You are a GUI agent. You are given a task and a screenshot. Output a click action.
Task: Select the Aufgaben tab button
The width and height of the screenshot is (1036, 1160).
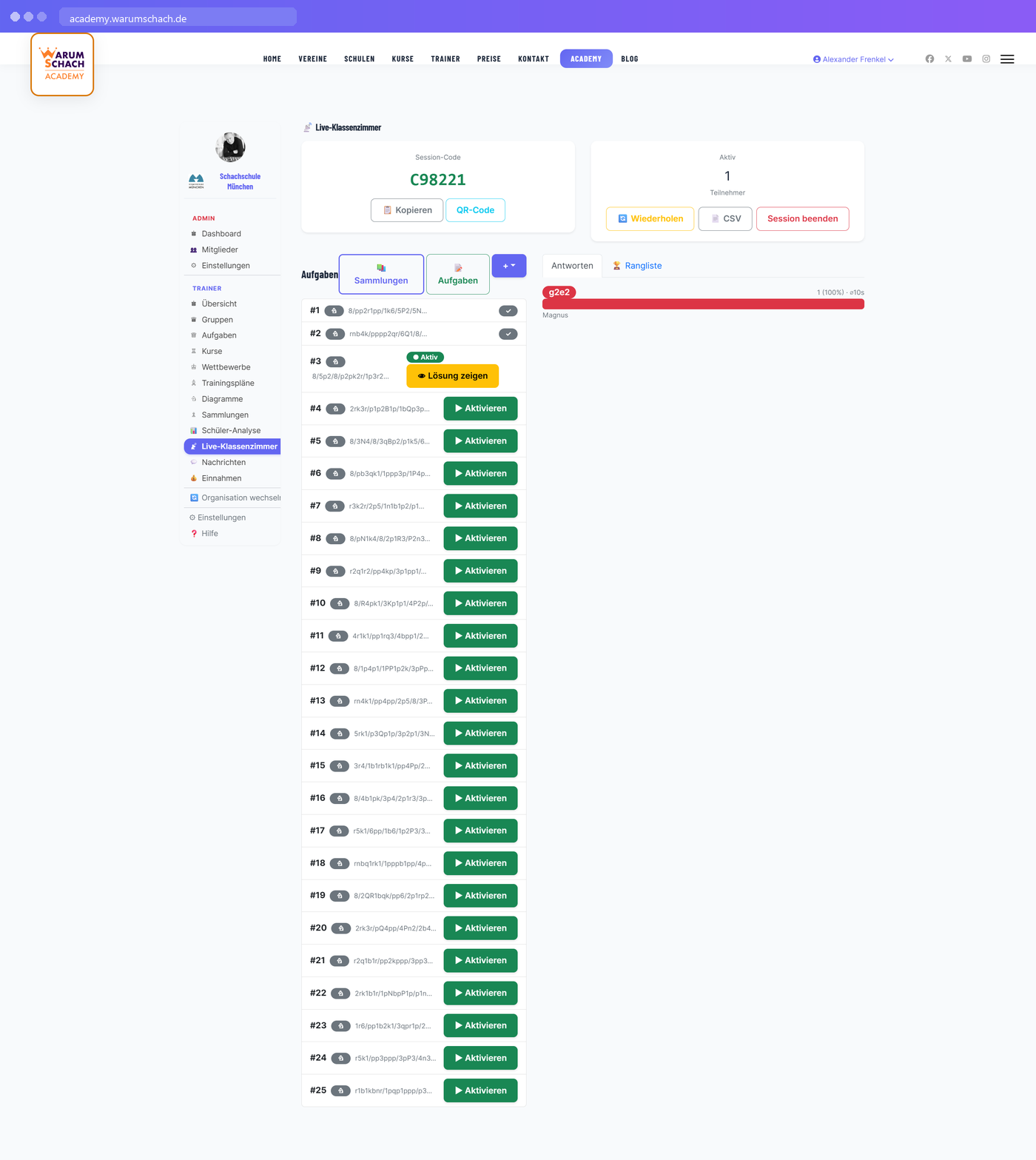click(x=458, y=274)
